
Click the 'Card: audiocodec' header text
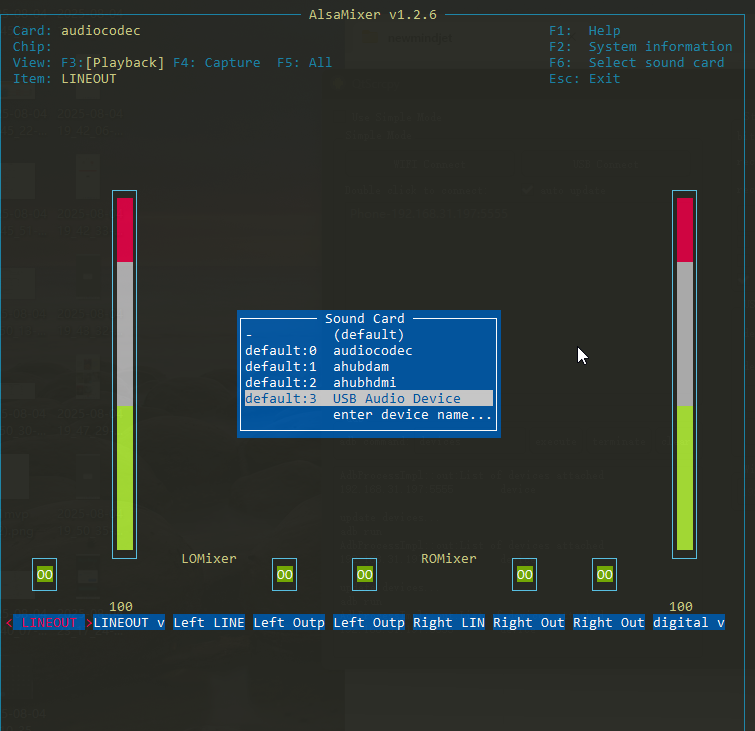coord(77,30)
